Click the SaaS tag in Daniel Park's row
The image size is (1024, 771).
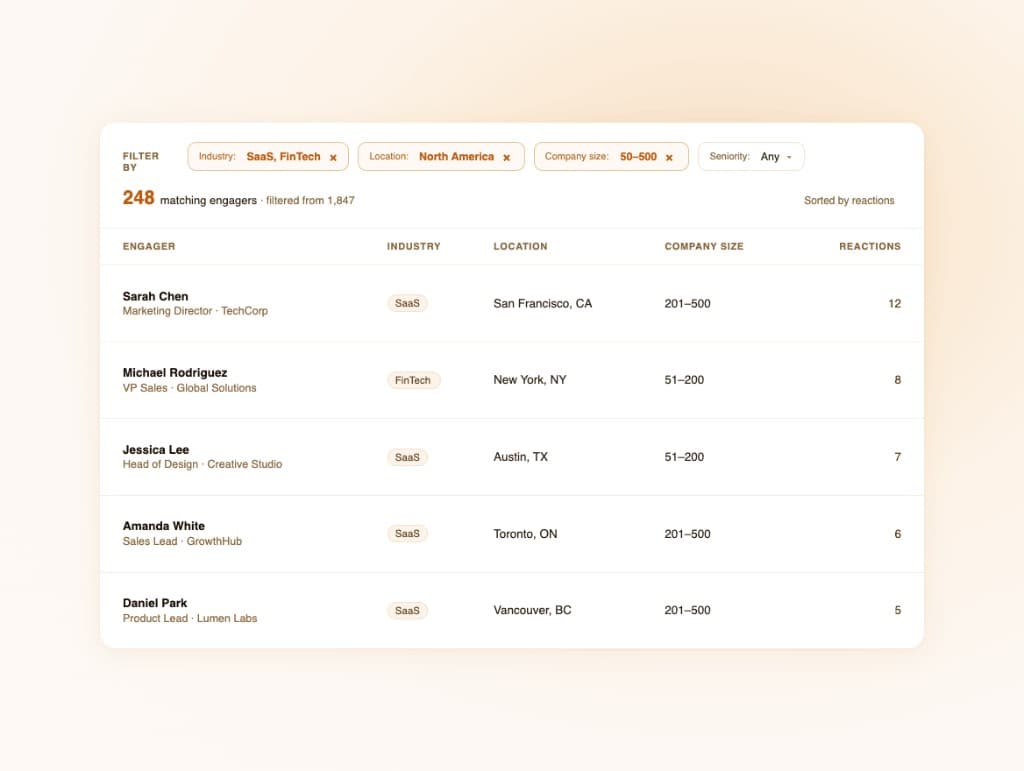(x=407, y=610)
